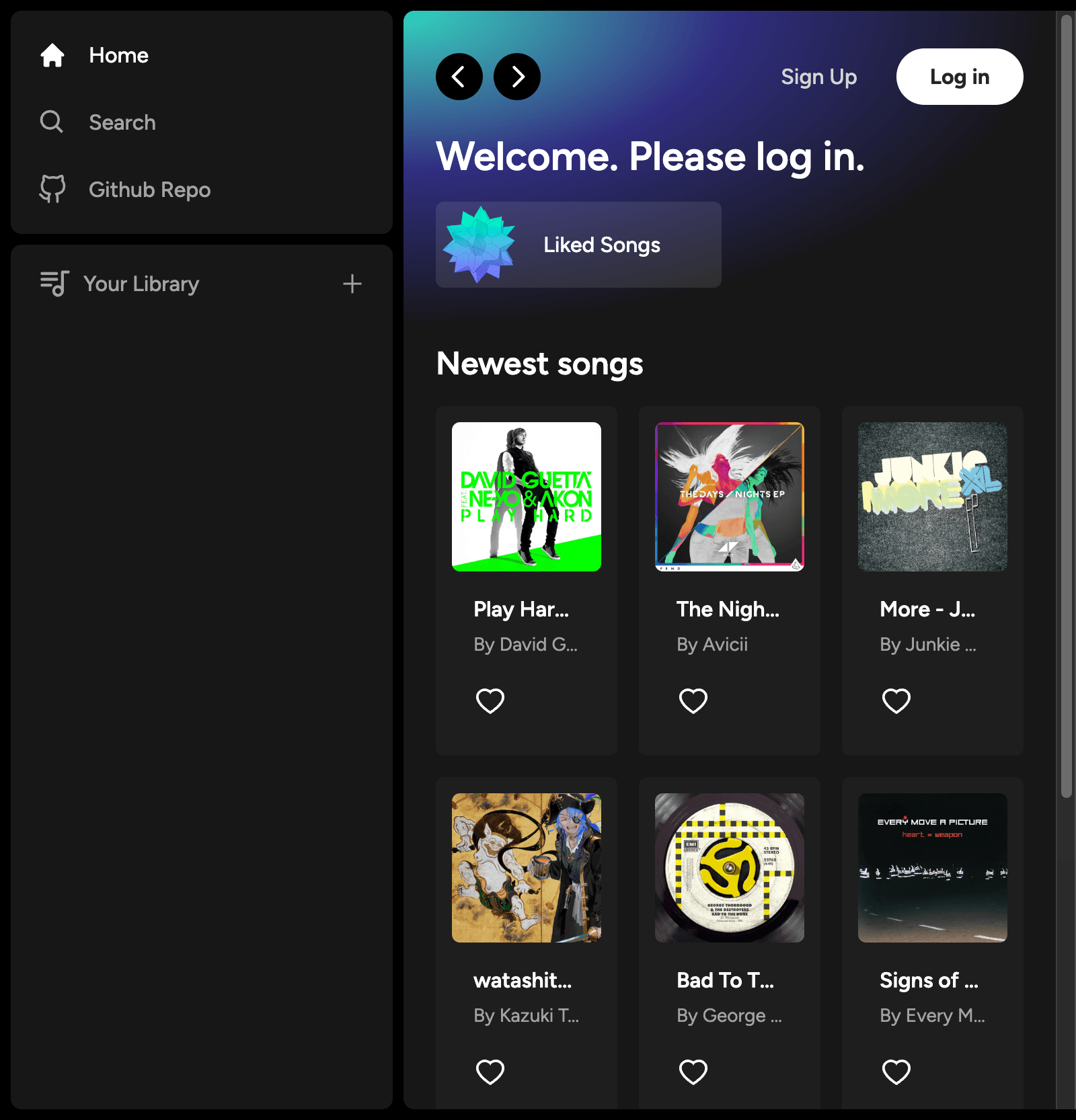This screenshot has height=1120, width=1076.
Task: Click the Liked Songs gradient icon
Action: (x=479, y=245)
